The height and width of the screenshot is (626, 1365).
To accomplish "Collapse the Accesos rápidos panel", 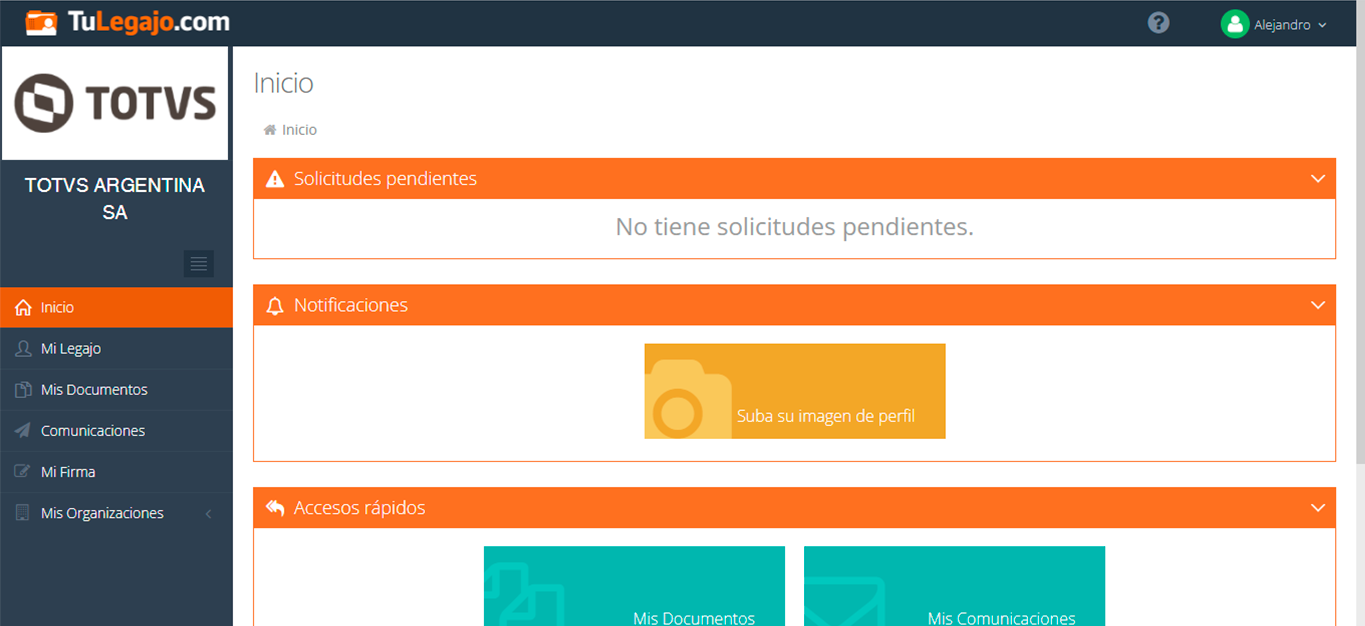I will coord(1317,508).
